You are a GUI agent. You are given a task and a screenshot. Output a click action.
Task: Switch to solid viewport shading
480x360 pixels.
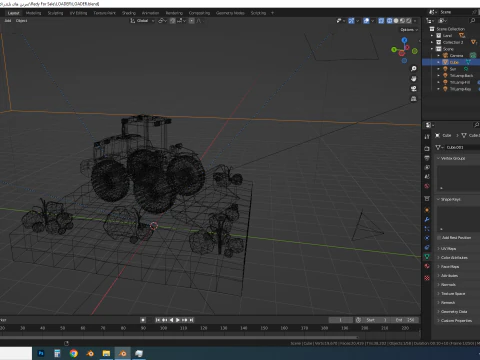click(396, 21)
